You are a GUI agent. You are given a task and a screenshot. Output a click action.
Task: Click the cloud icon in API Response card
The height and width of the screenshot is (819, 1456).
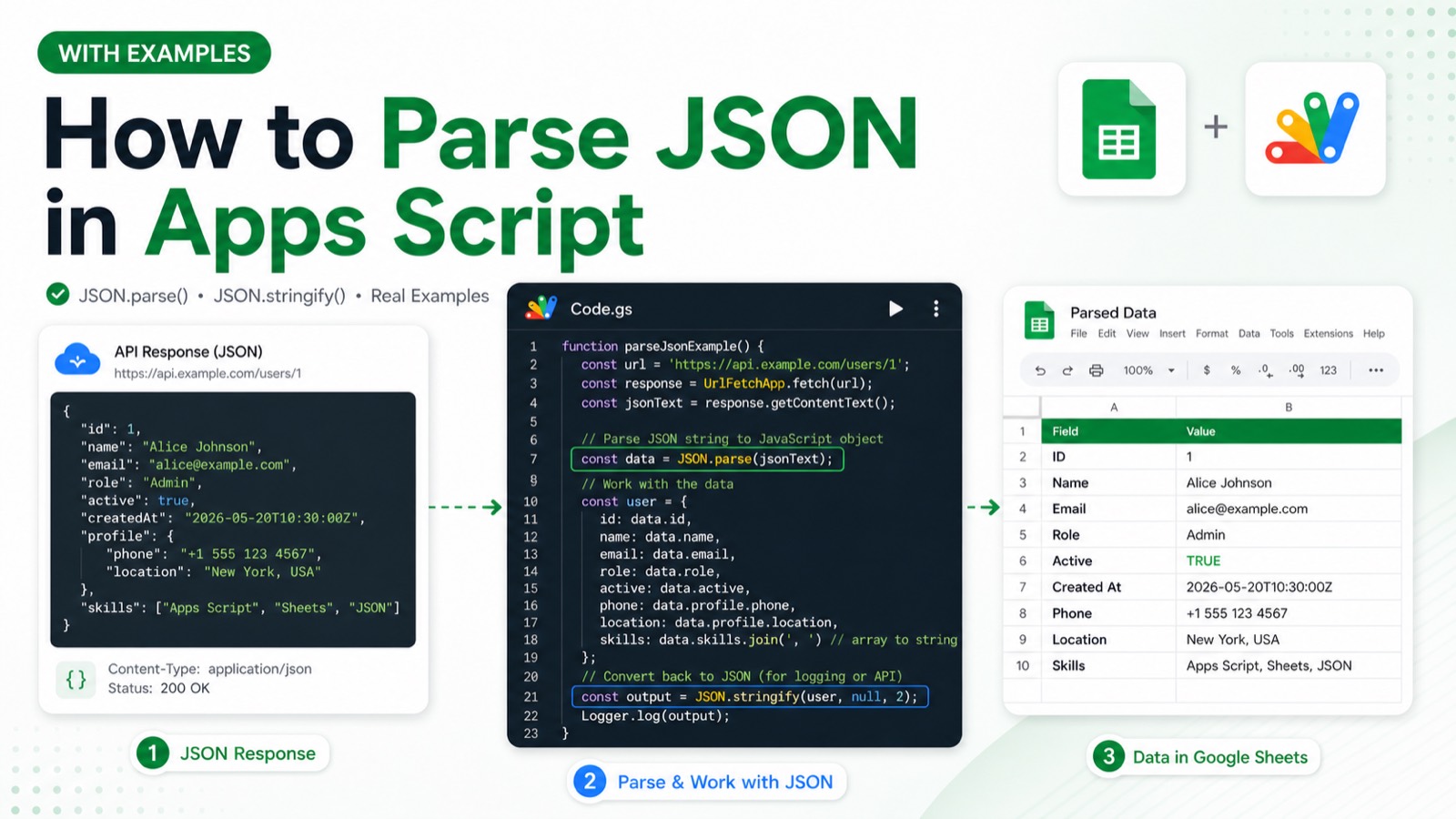(77, 360)
